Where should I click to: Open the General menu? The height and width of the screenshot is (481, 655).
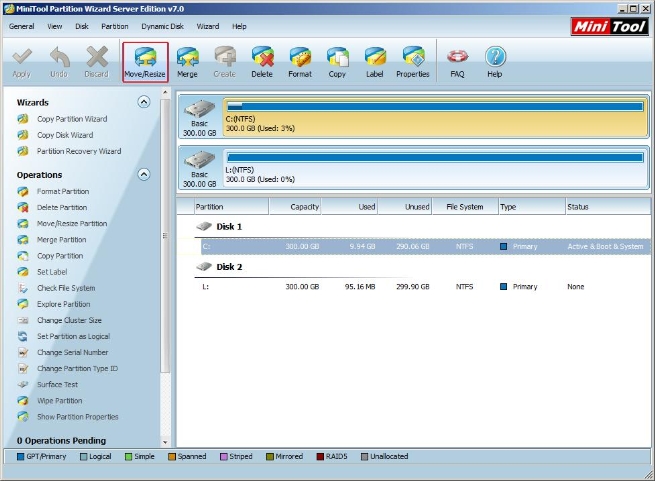click(x=22, y=26)
